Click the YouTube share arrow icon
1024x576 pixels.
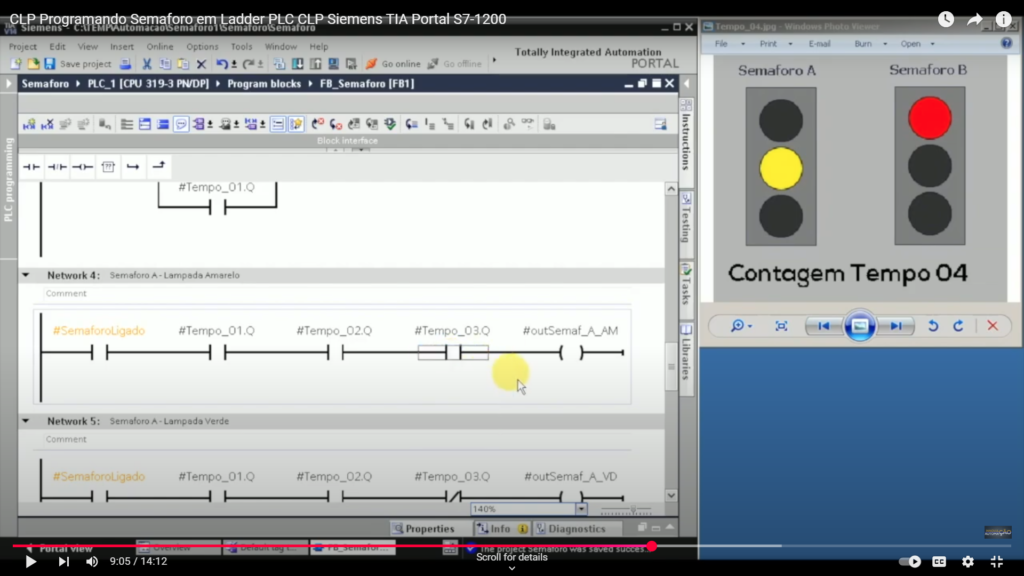pyautogui.click(x=974, y=20)
